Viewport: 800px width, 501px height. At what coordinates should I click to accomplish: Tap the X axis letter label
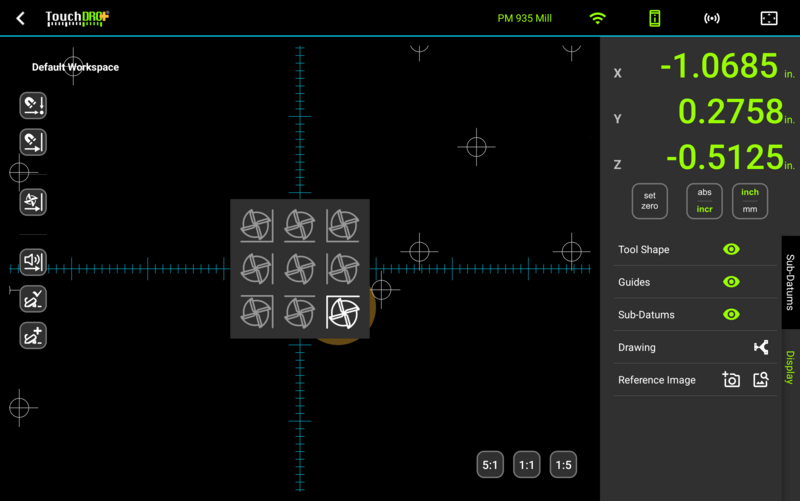(617, 73)
